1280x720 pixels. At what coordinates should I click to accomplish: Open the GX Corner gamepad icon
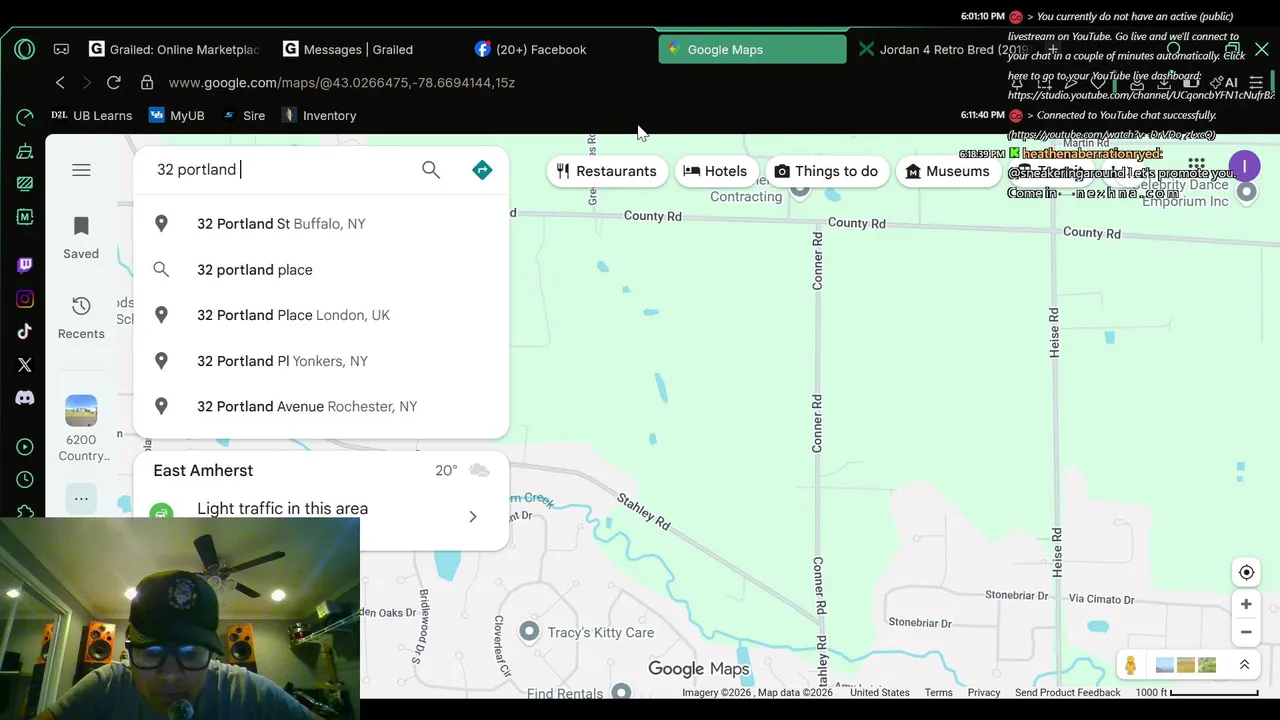tap(61, 49)
